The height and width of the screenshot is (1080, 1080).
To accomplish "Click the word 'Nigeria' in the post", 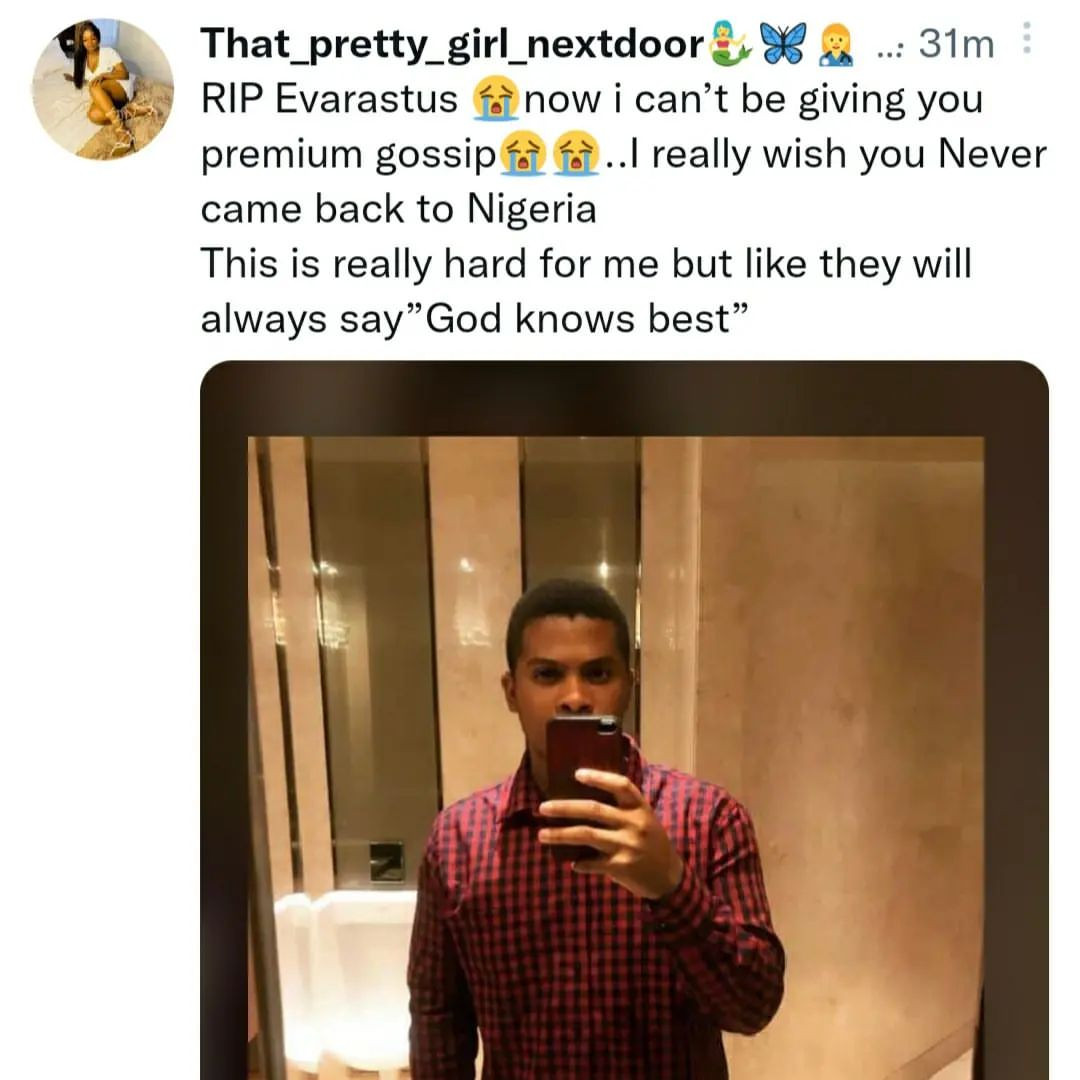I will click(x=530, y=208).
